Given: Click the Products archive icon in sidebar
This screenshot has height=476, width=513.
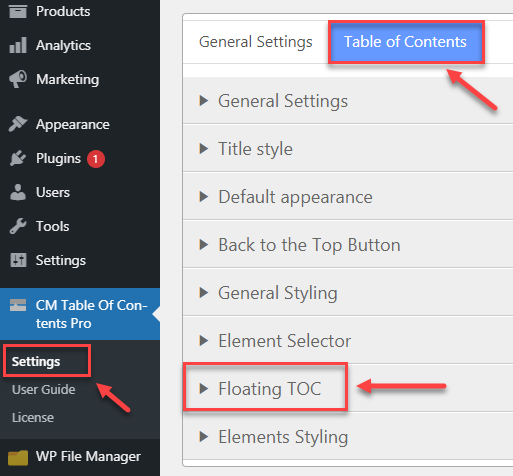Looking at the screenshot, I should click(x=18, y=12).
